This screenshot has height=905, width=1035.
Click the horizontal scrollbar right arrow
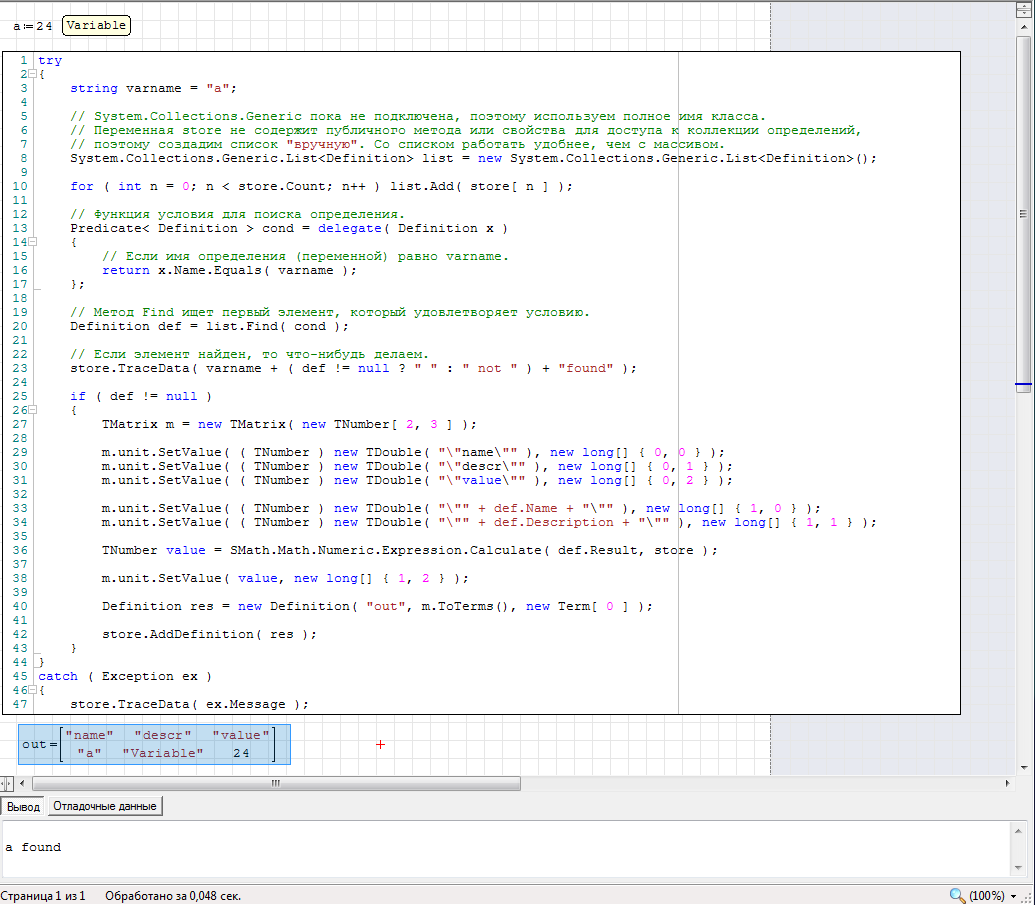1007,784
